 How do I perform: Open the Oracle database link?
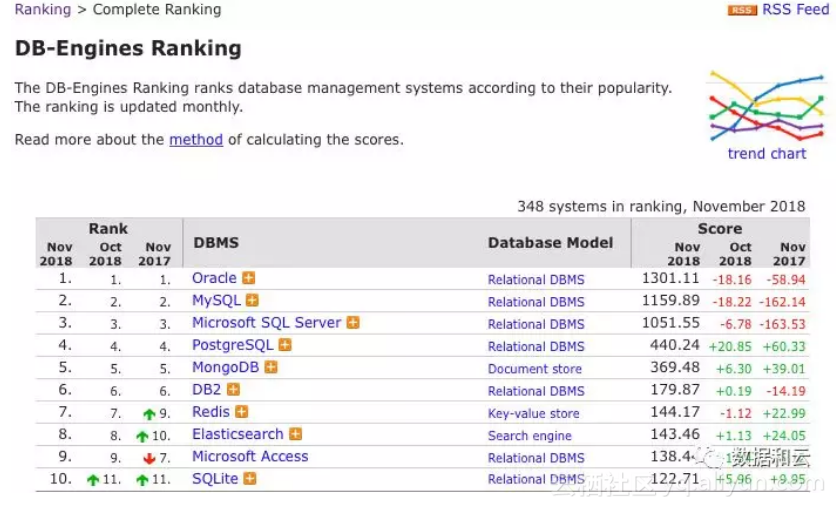click(x=214, y=278)
